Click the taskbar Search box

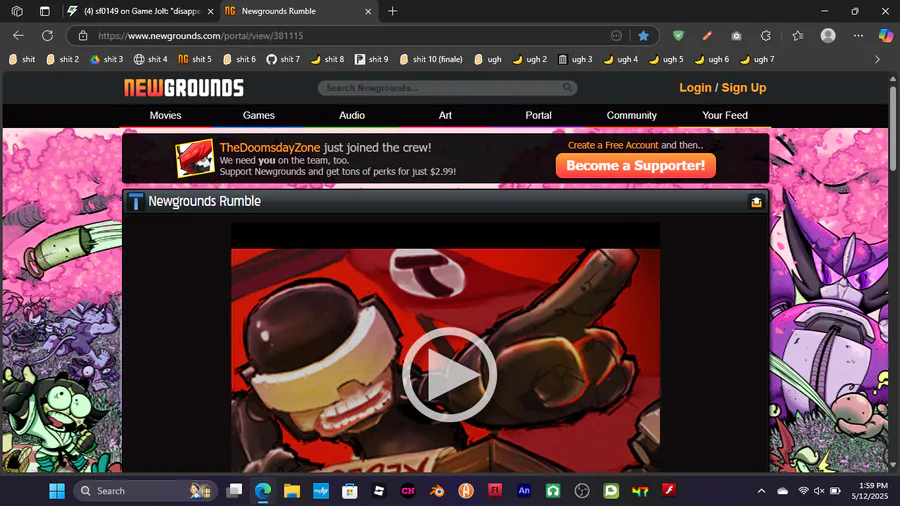145,491
